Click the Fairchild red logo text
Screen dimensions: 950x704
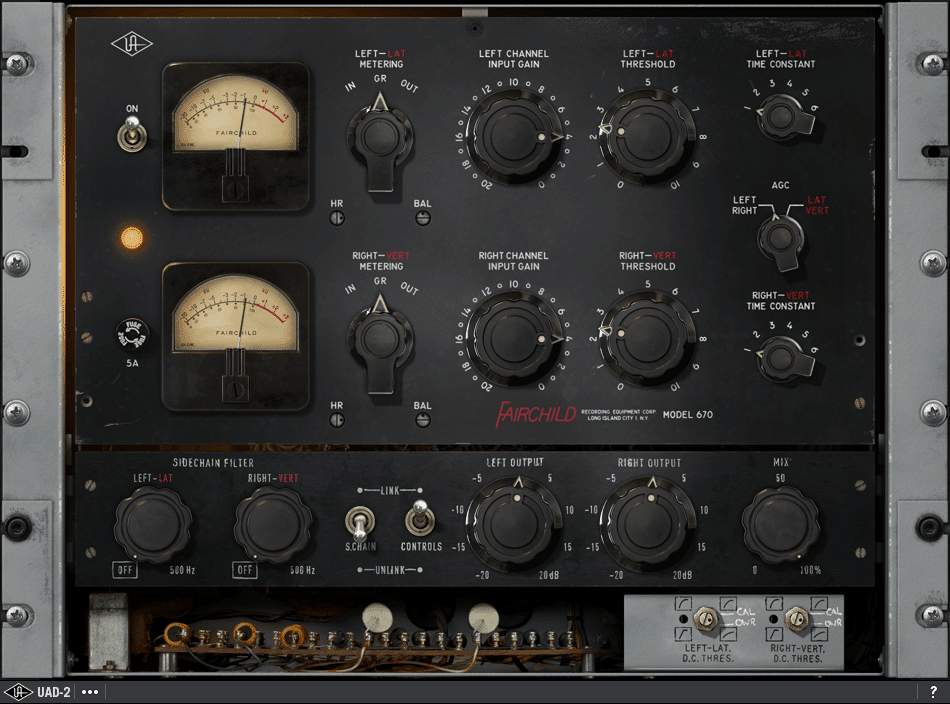tap(536, 414)
